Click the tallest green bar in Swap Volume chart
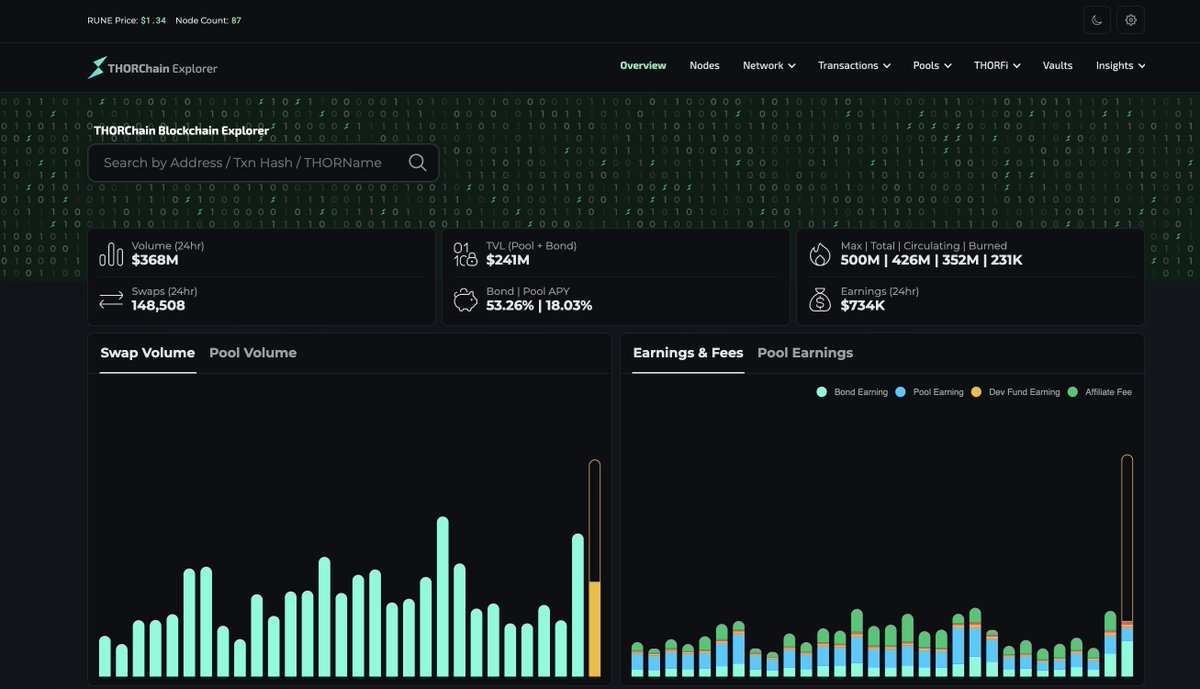Viewport: 1200px width, 689px height. click(x=442, y=597)
